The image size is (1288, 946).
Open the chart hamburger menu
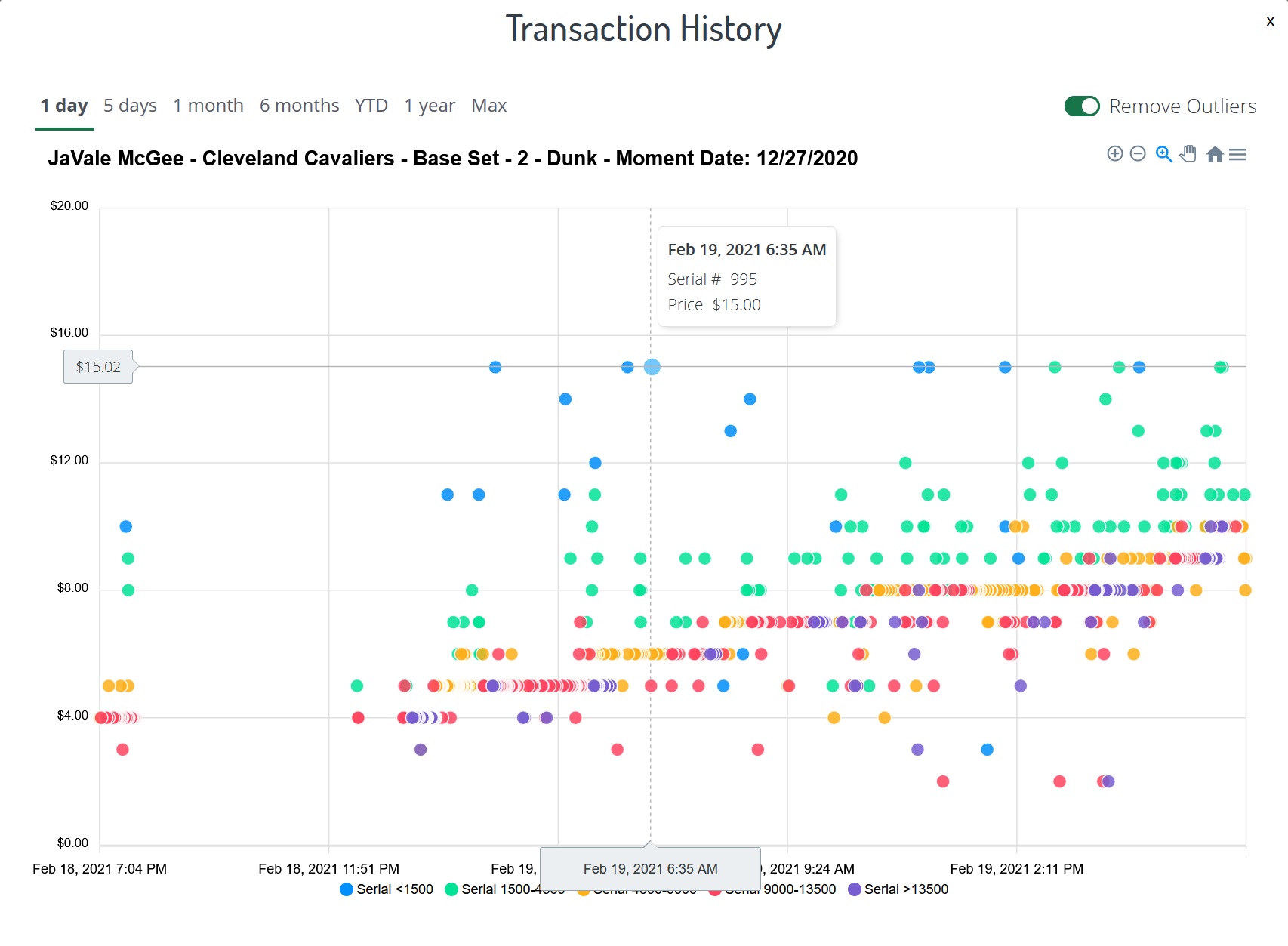tap(1237, 154)
